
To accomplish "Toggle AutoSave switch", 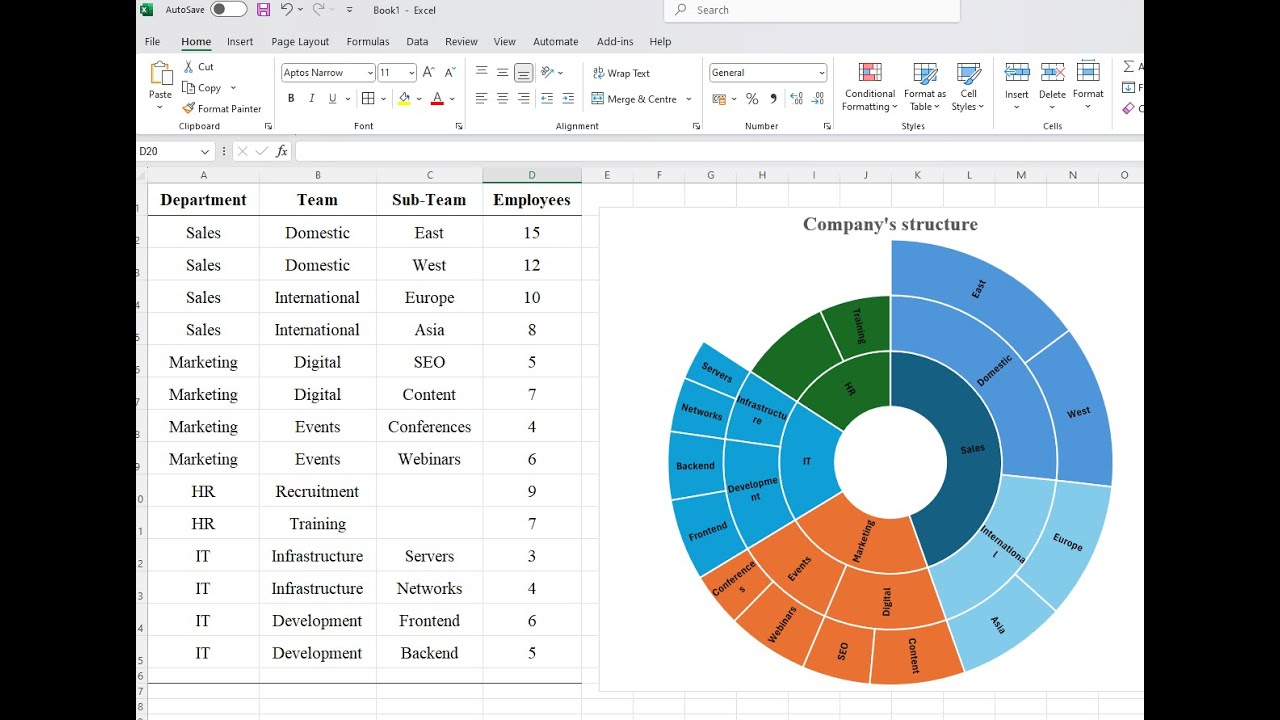I will pos(229,10).
